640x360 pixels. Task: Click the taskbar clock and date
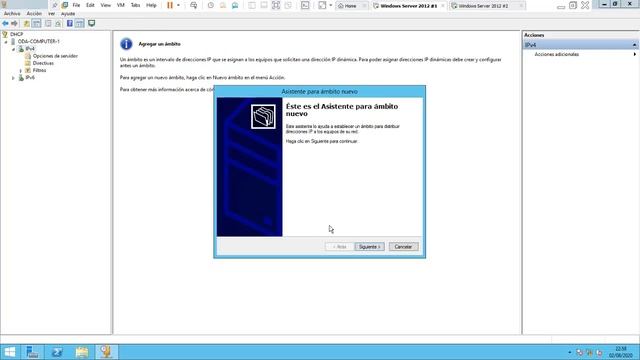coord(620,353)
